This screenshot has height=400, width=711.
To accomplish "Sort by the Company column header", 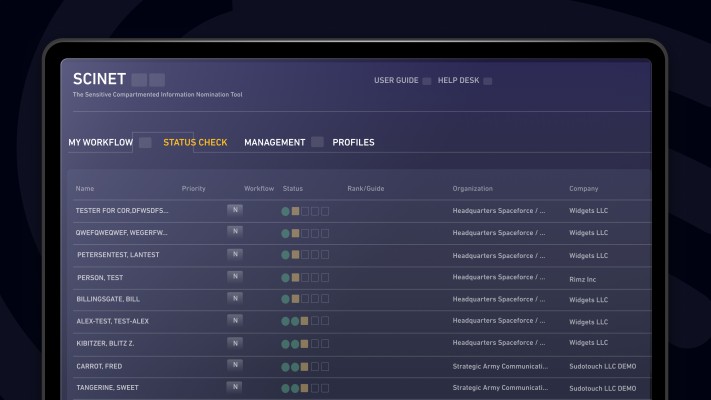I will [x=584, y=189].
